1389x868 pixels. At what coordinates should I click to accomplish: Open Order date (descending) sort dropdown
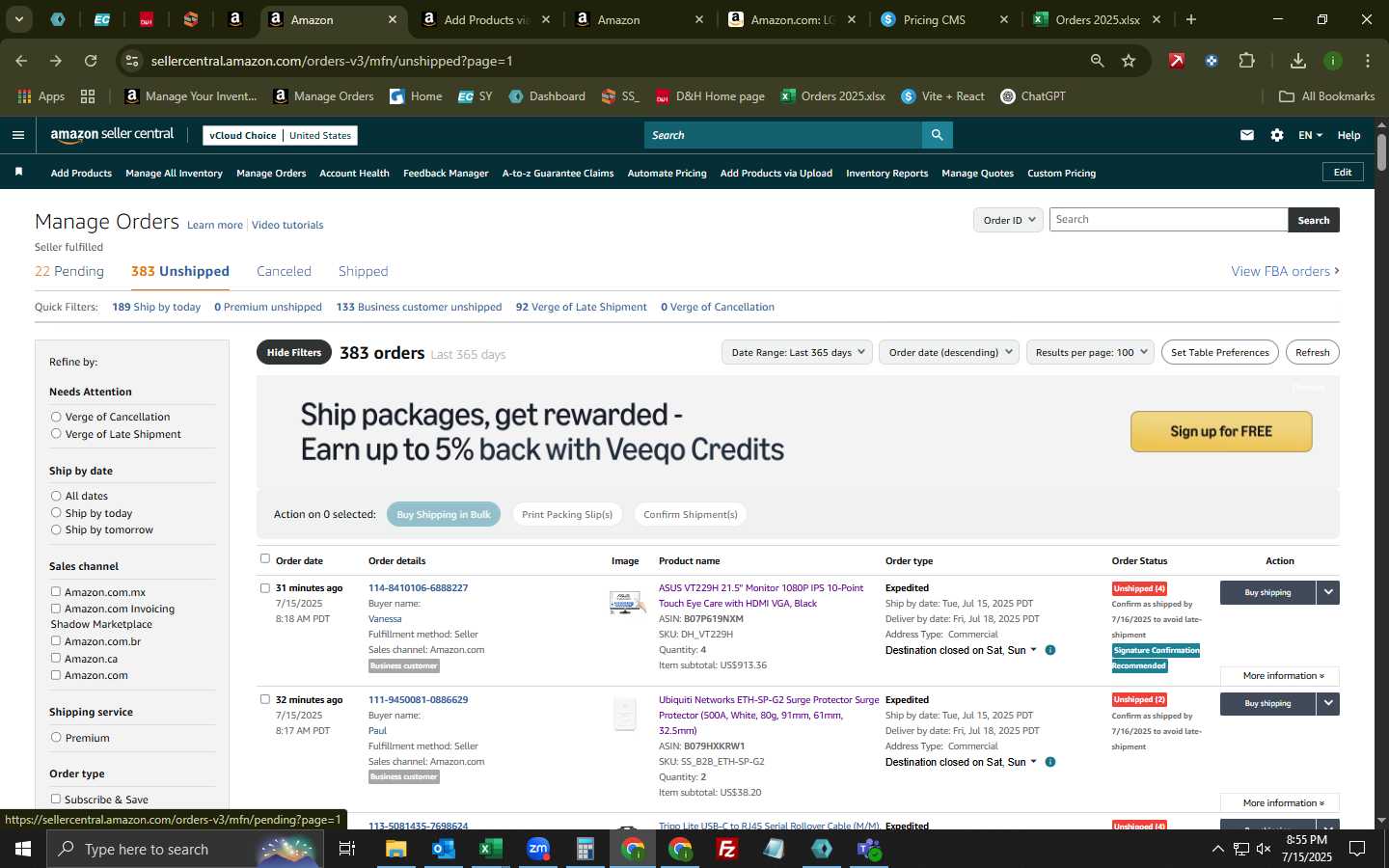(x=950, y=352)
